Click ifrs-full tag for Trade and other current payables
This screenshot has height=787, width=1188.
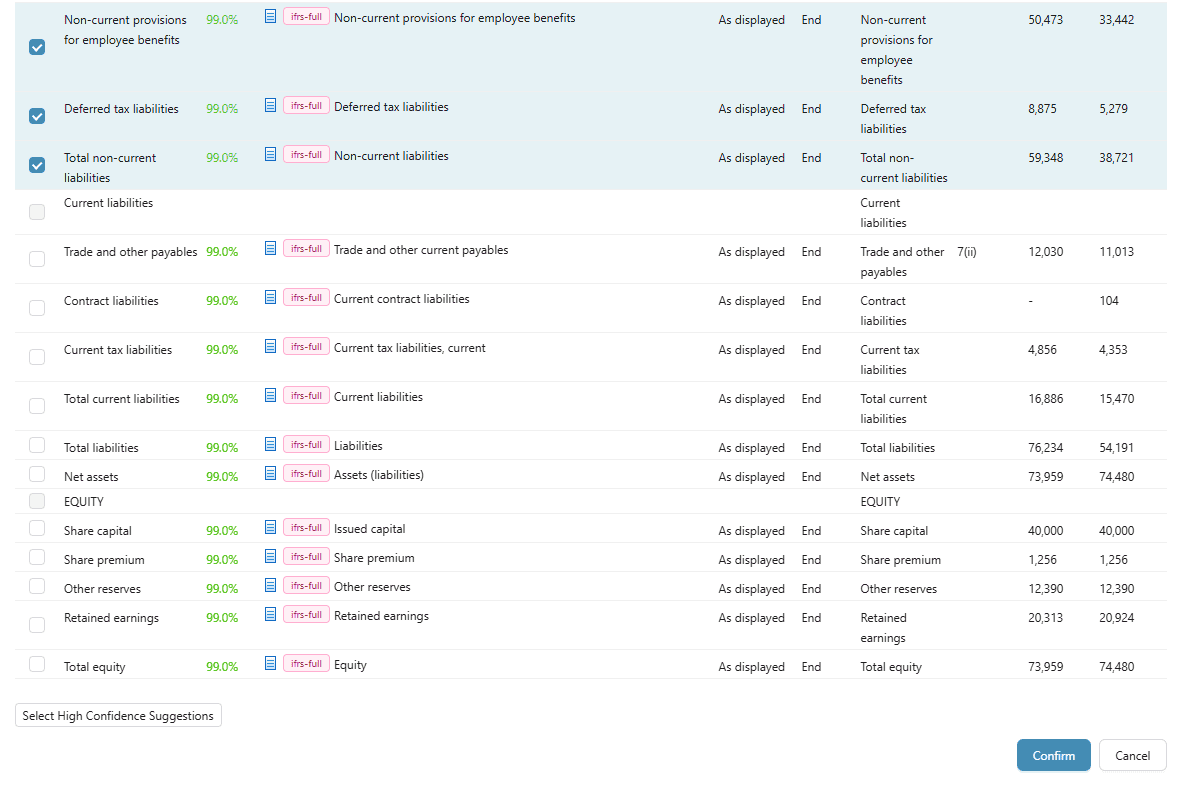click(306, 249)
